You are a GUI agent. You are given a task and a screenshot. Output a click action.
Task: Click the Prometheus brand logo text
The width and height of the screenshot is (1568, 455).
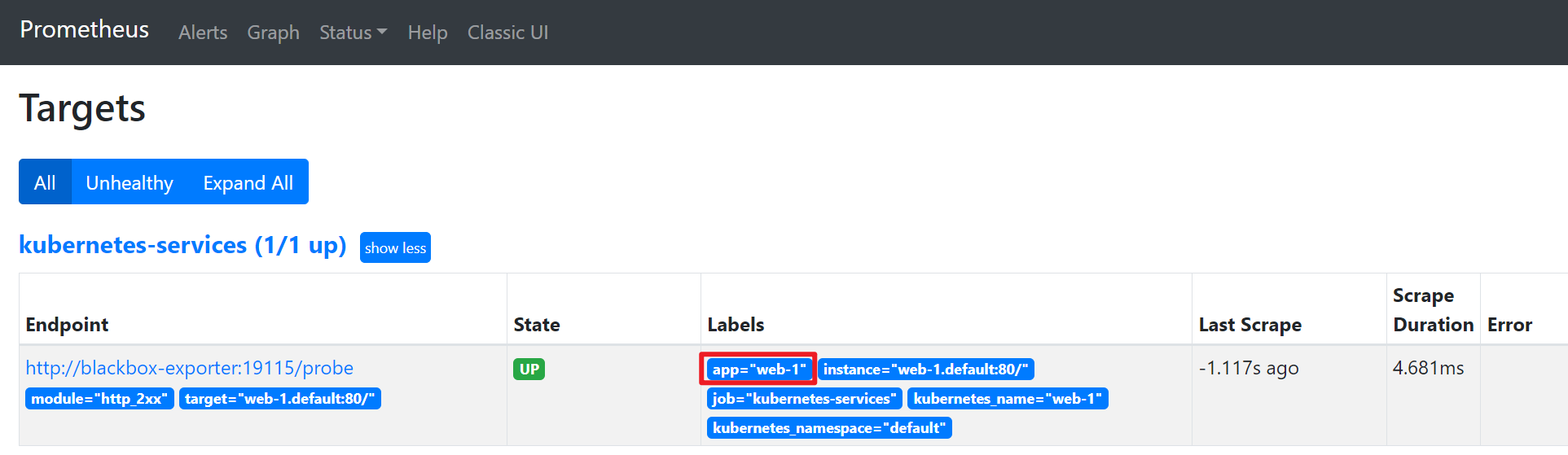click(84, 30)
